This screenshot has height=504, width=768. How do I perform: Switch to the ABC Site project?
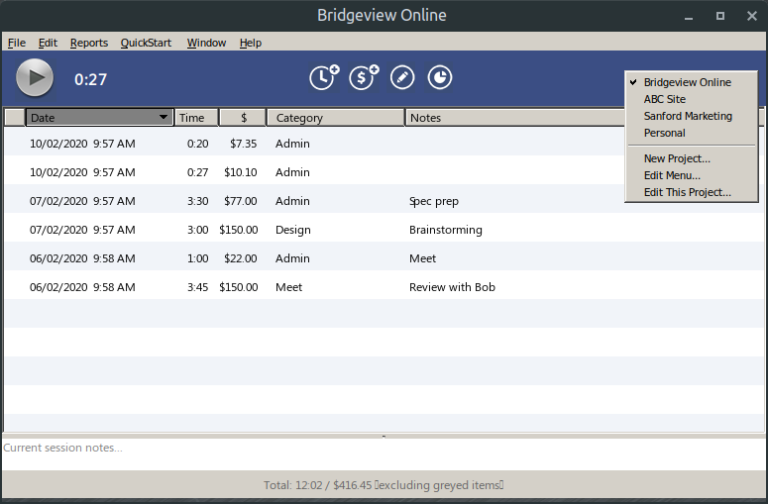664,99
